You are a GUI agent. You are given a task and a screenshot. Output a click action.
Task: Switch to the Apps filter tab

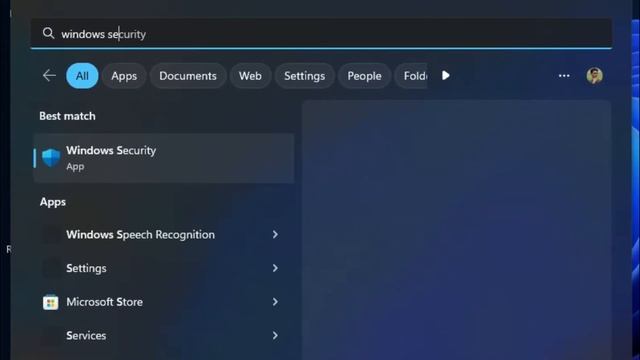[124, 76]
